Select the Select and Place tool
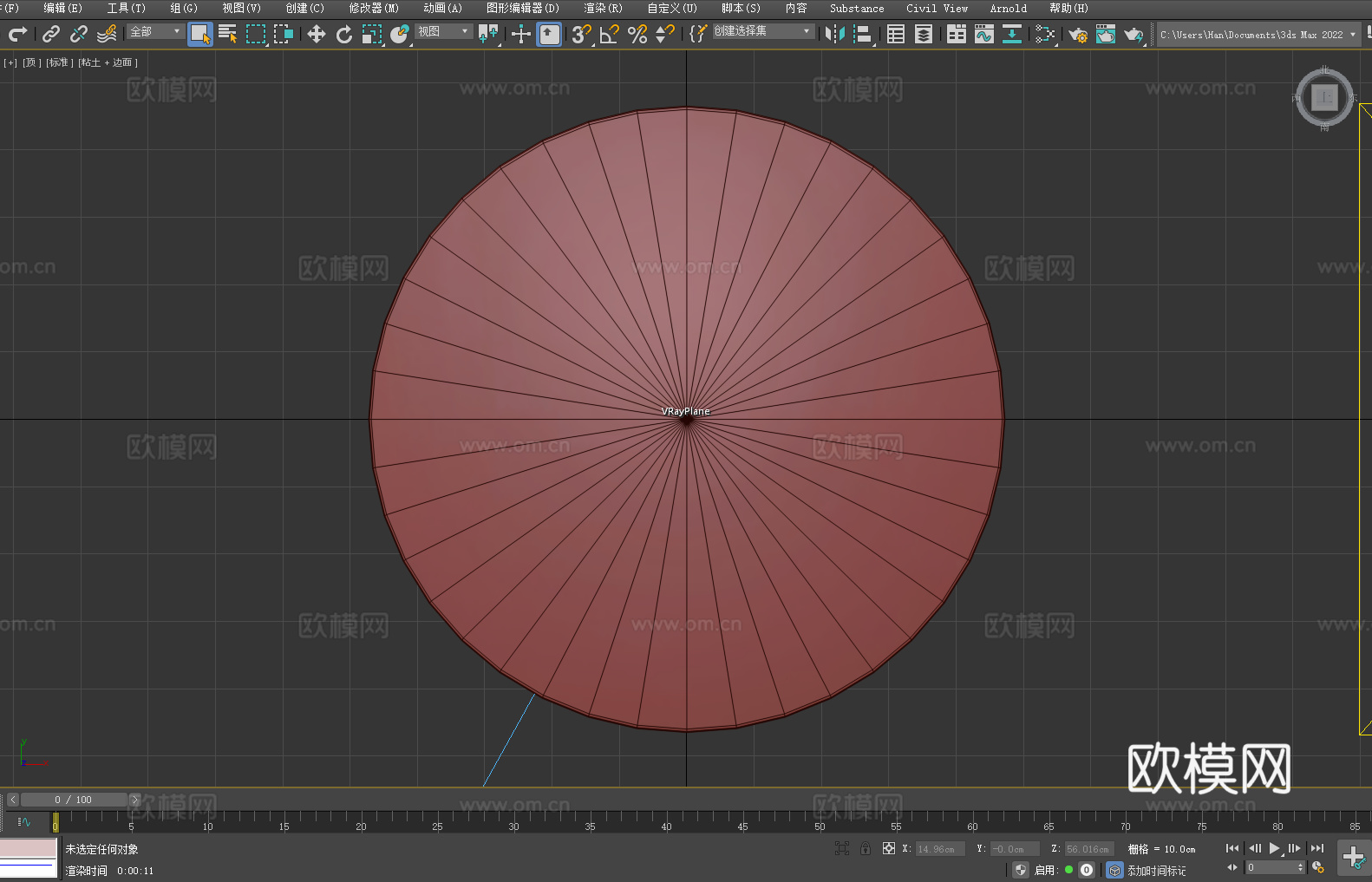 [x=400, y=34]
